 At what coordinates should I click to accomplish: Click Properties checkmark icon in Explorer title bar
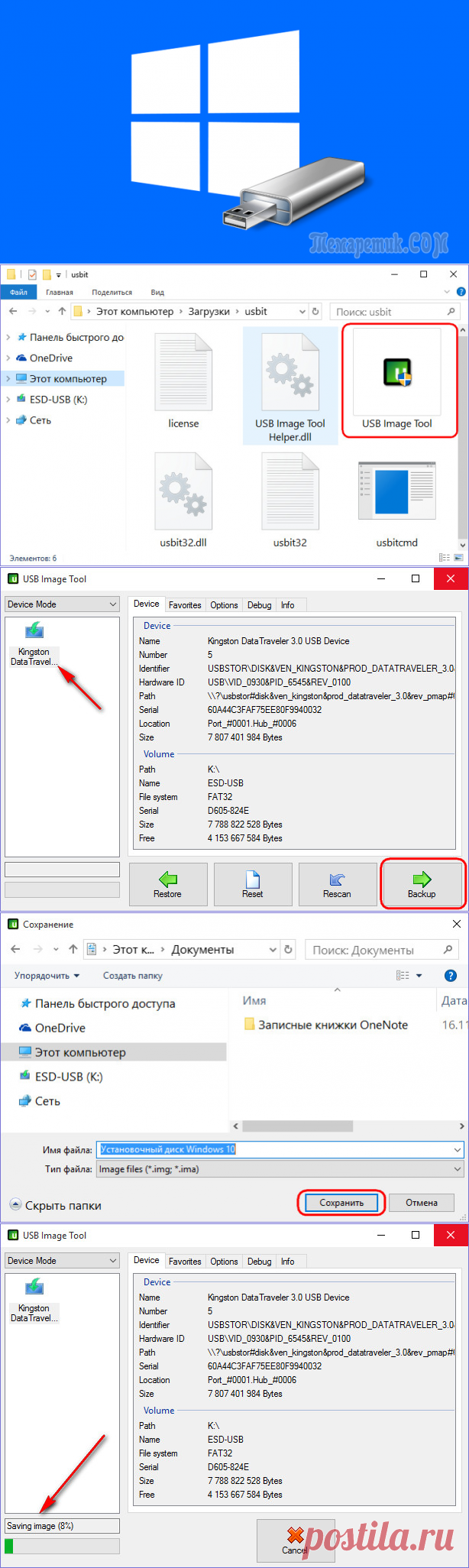(32, 274)
